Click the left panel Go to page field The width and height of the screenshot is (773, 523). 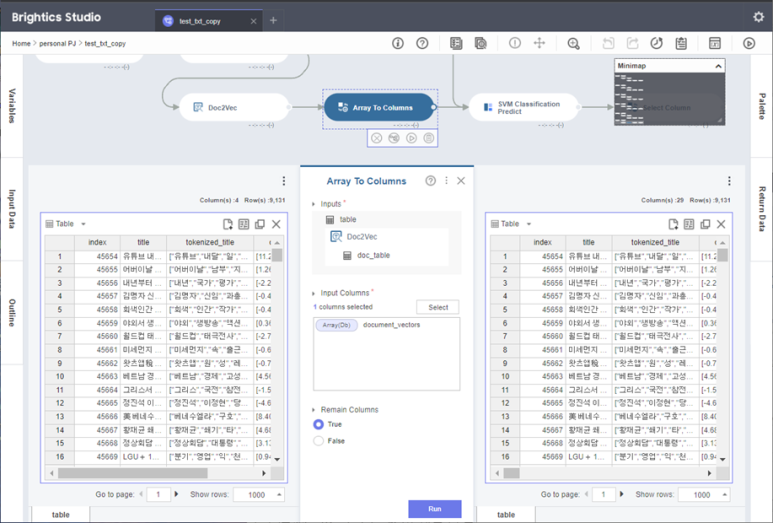pos(158,494)
